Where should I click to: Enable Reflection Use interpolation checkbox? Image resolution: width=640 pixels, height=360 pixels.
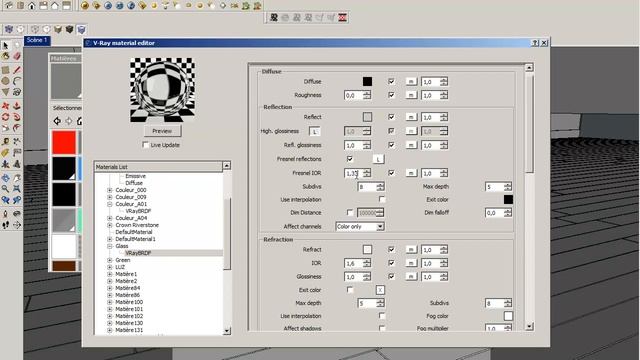(382, 199)
